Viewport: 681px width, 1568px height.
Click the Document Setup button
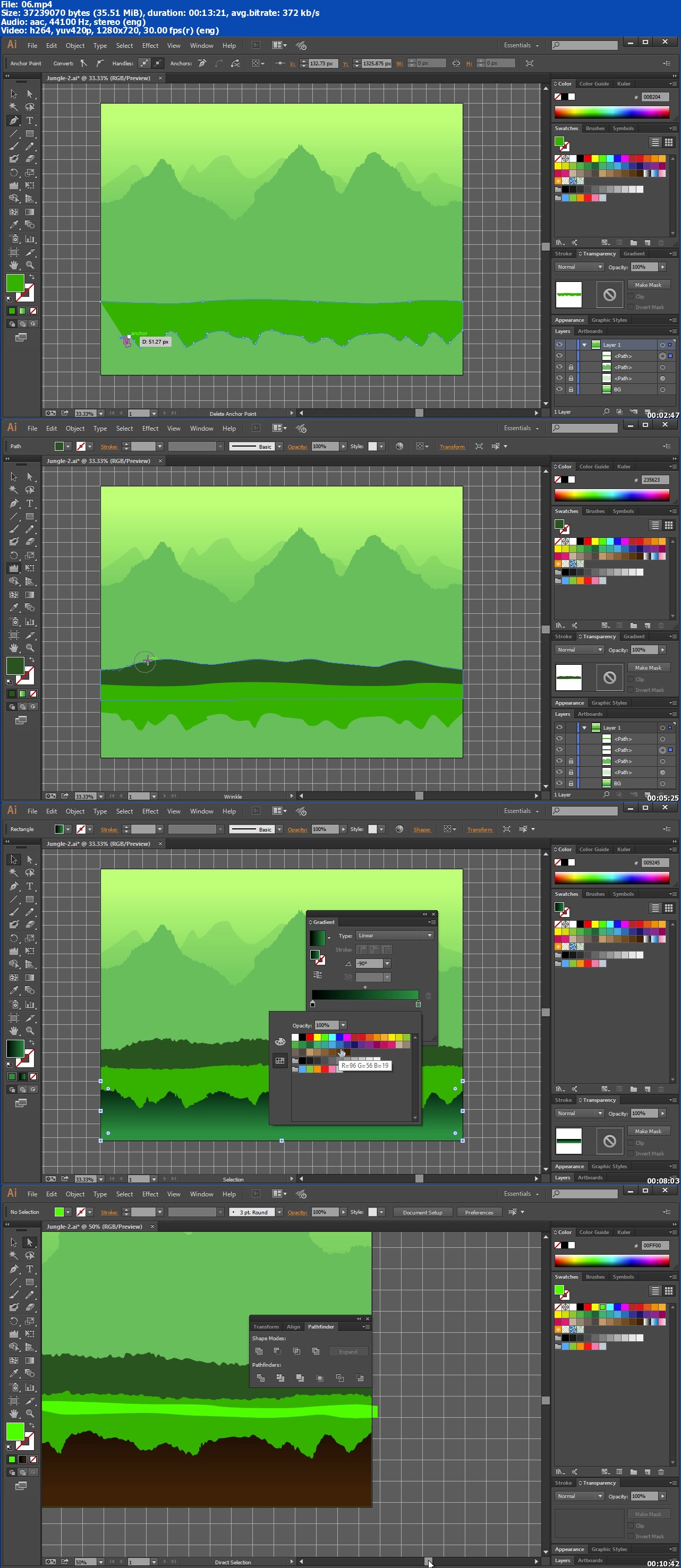click(x=422, y=1212)
